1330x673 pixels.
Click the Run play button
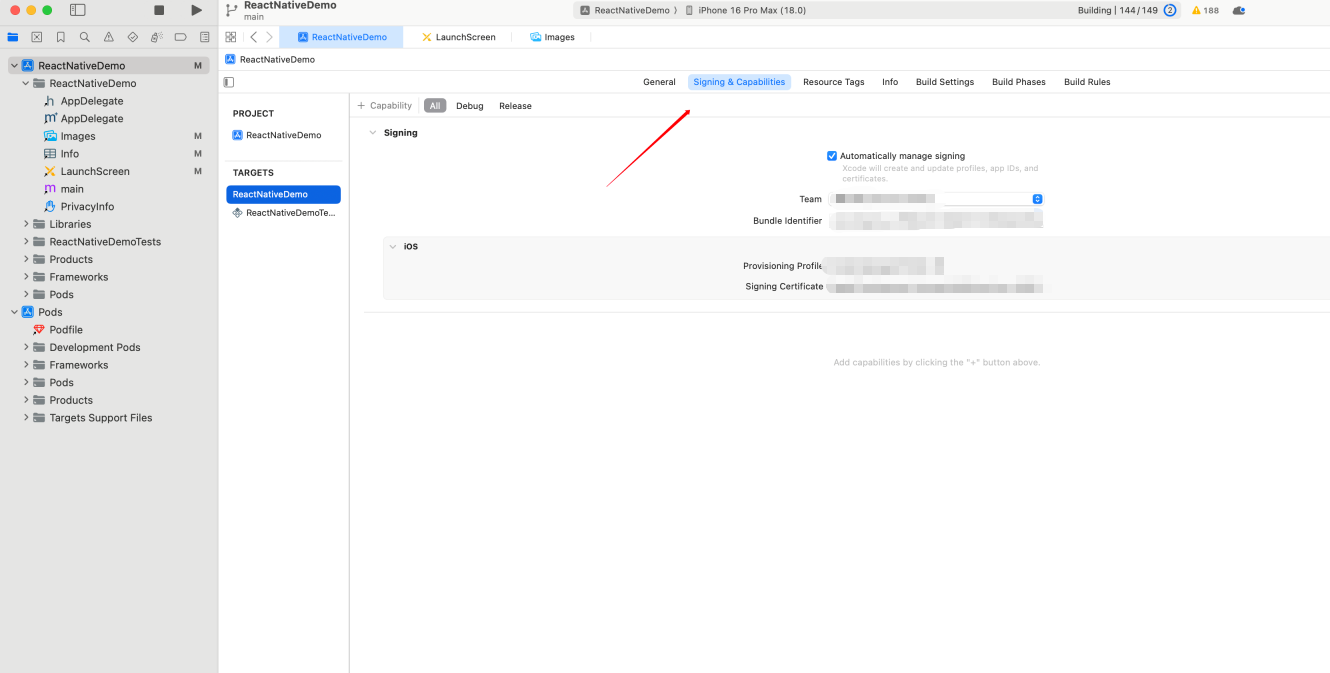pyautogui.click(x=196, y=10)
